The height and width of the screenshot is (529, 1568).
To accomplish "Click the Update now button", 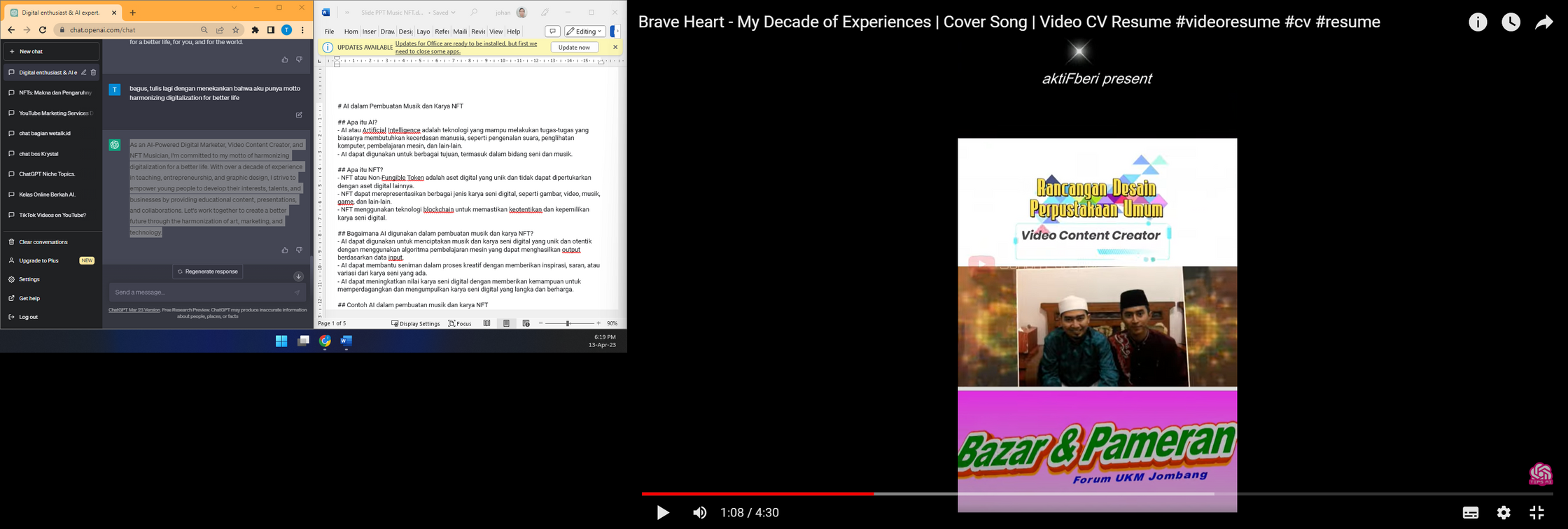I will [x=574, y=48].
